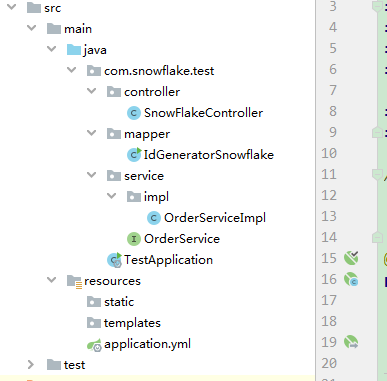This screenshot has width=387, height=381.
Task: Select the resources folder label
Action: [x=112, y=281]
